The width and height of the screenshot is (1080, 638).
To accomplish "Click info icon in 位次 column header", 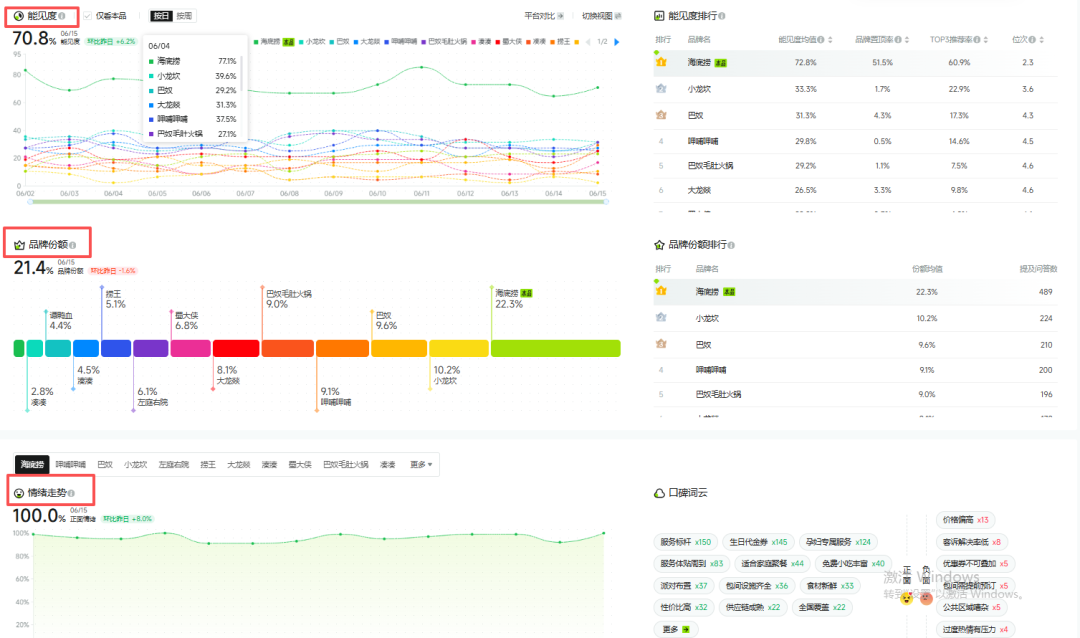I will 1032,40.
